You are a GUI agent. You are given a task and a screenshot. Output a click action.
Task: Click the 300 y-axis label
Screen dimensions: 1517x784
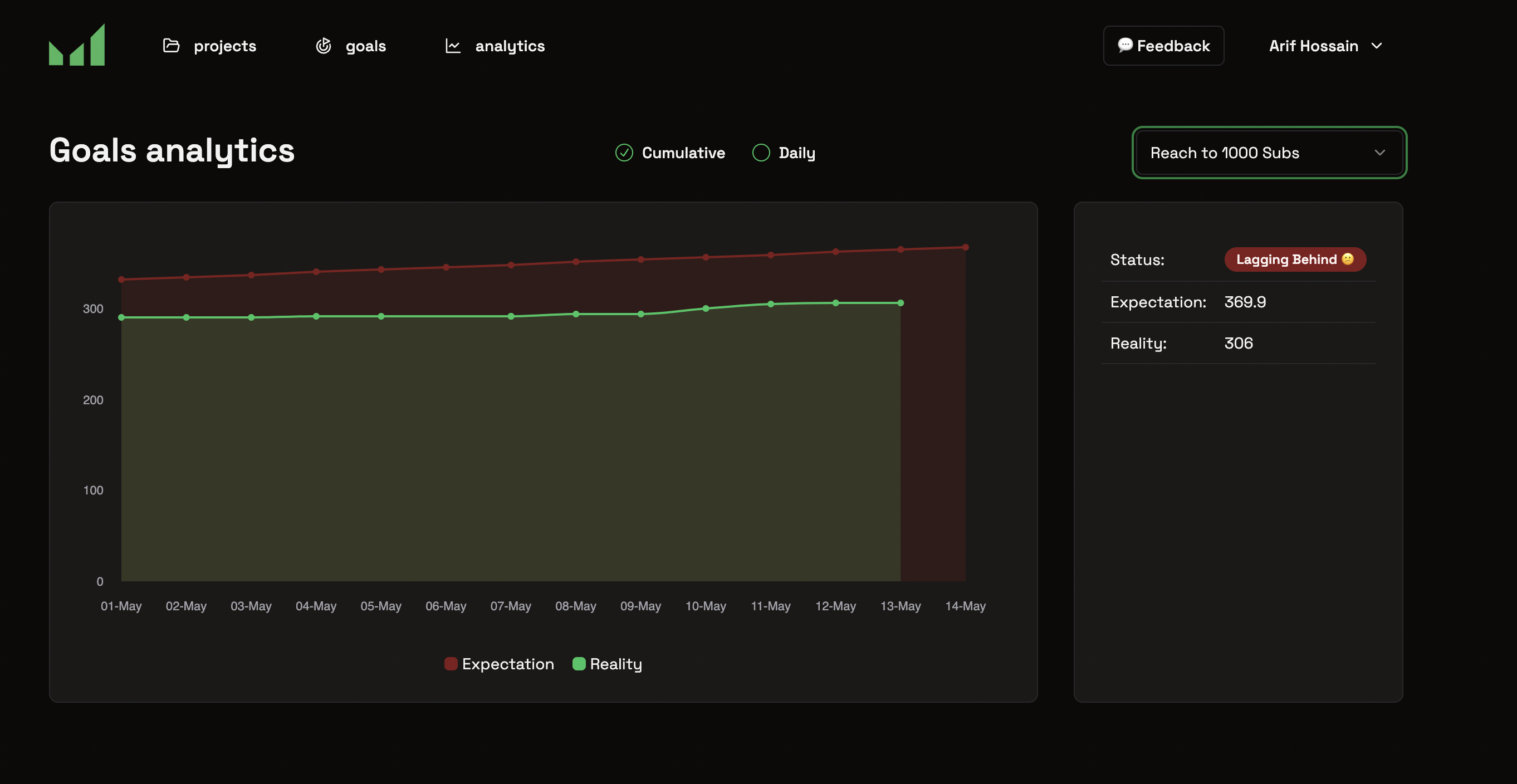click(93, 309)
